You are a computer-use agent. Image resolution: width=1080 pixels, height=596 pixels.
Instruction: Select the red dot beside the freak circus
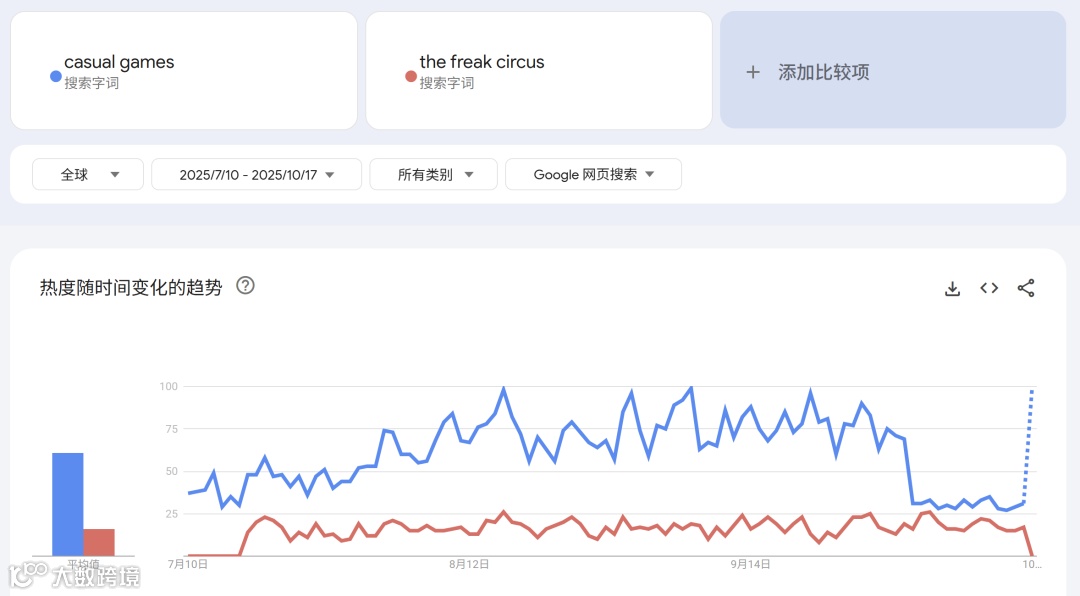(411, 76)
